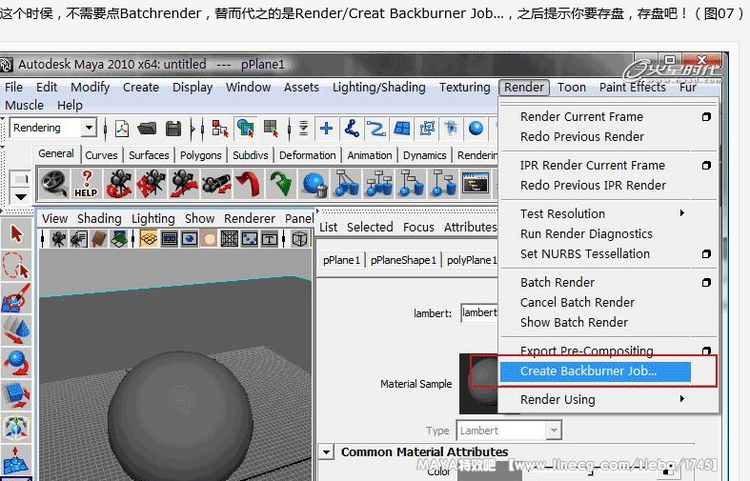Click the camera tumble shelf icon
The height and width of the screenshot is (481, 750).
pyautogui.click(x=119, y=184)
